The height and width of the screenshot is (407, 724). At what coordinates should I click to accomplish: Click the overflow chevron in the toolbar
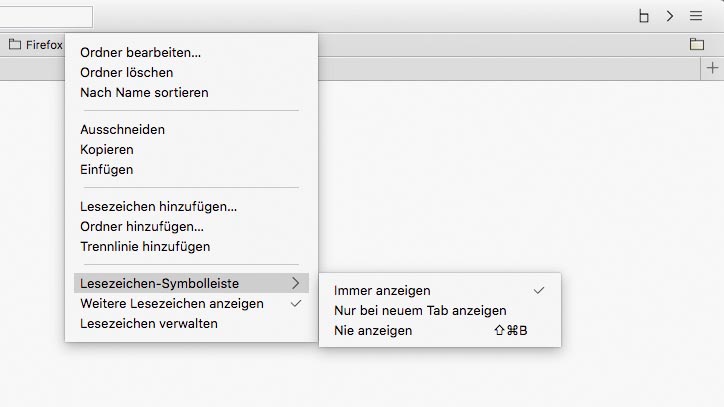[670, 16]
